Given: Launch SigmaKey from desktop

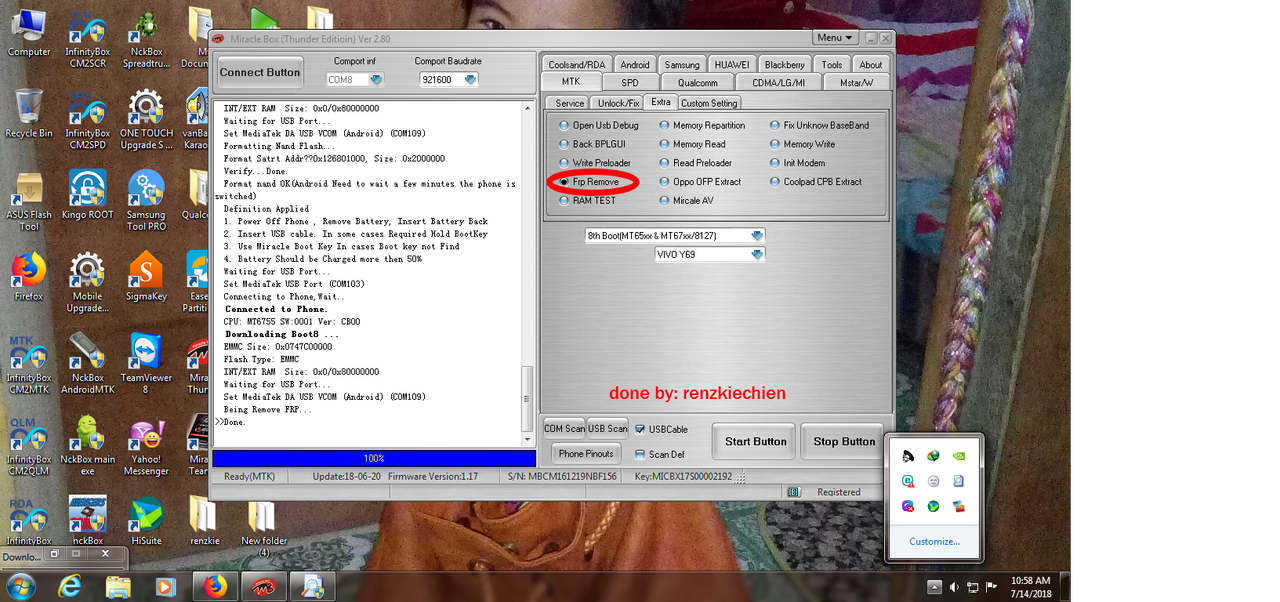Looking at the screenshot, I should tap(147, 277).
